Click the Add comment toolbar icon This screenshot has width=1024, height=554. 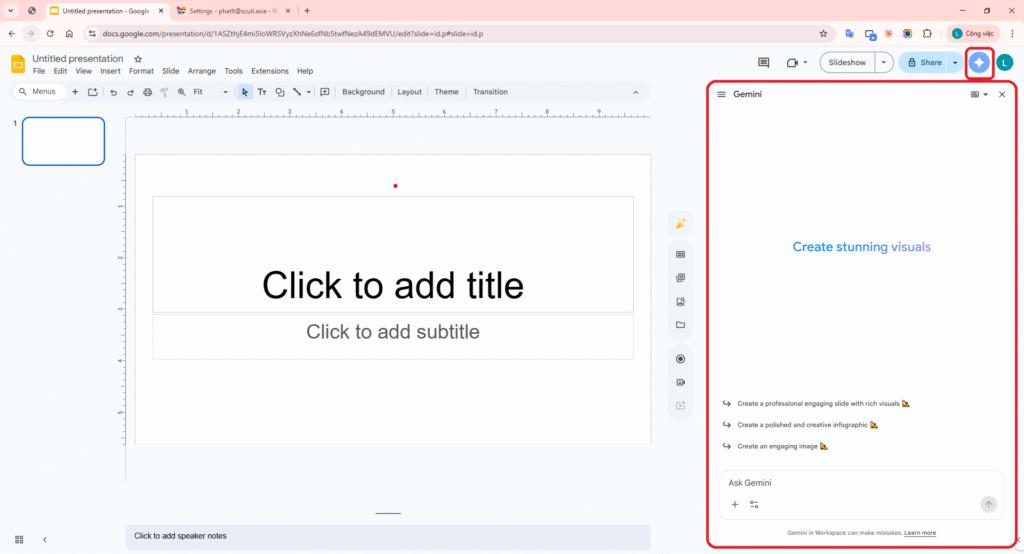(324, 92)
